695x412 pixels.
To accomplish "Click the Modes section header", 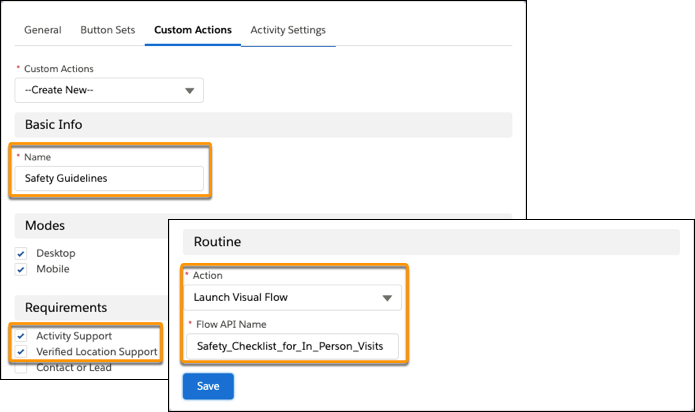I will point(91,225).
